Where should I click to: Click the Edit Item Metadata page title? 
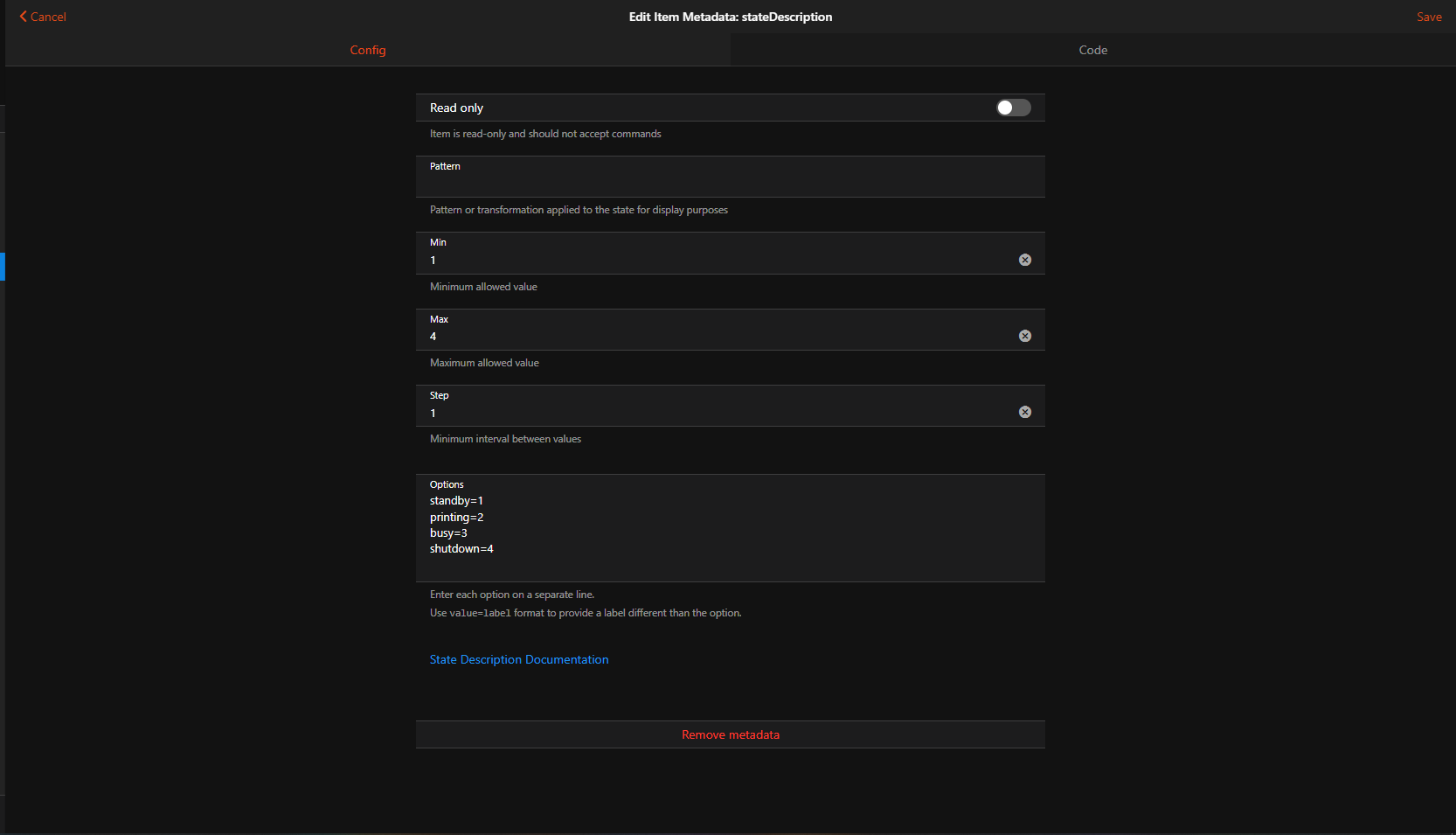[x=730, y=17]
